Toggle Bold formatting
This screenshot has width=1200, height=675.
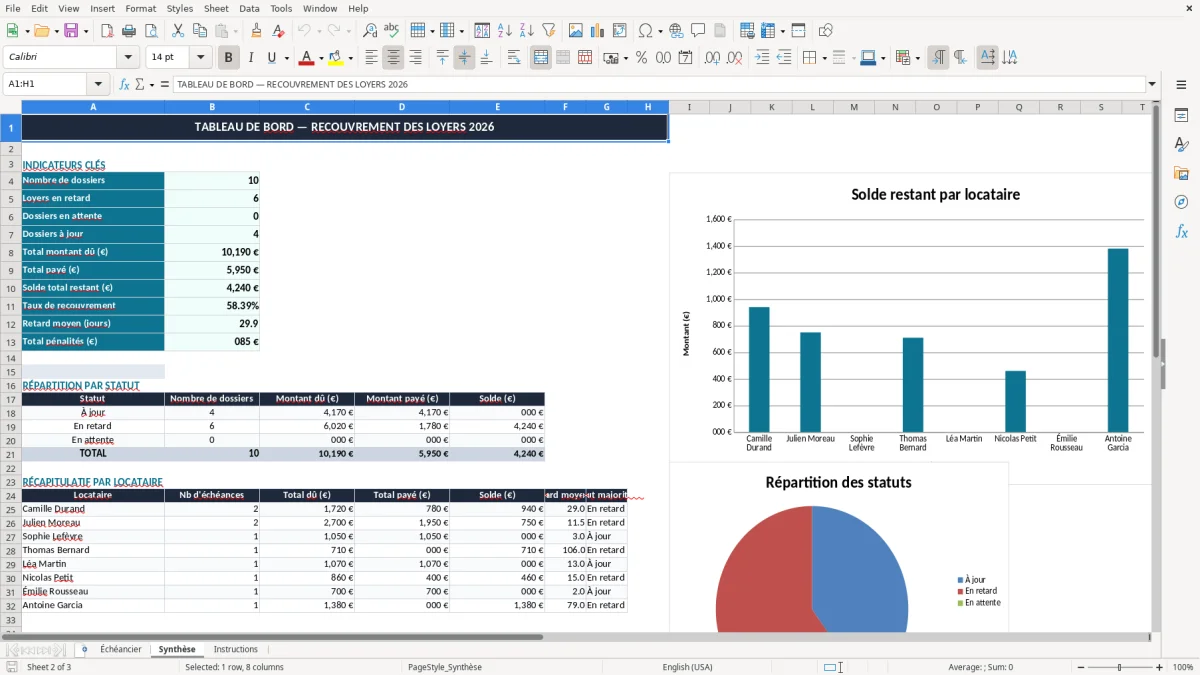(229, 58)
